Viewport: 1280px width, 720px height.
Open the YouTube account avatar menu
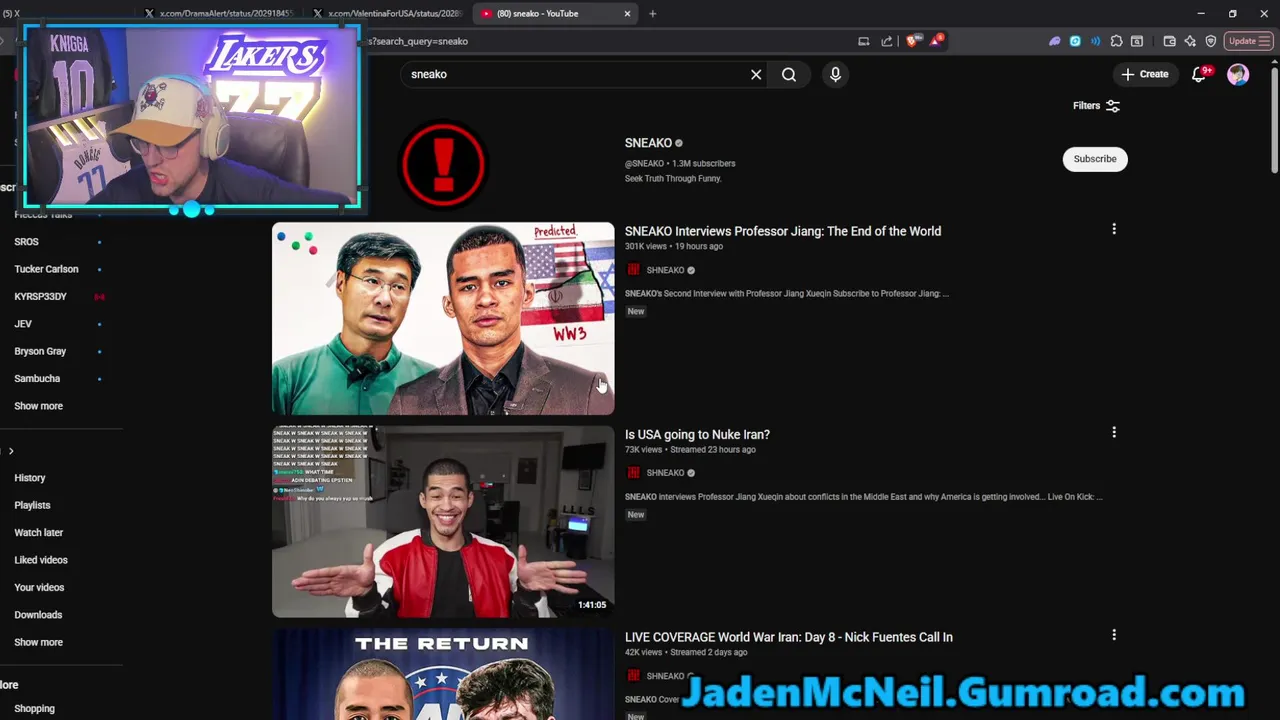[1238, 74]
